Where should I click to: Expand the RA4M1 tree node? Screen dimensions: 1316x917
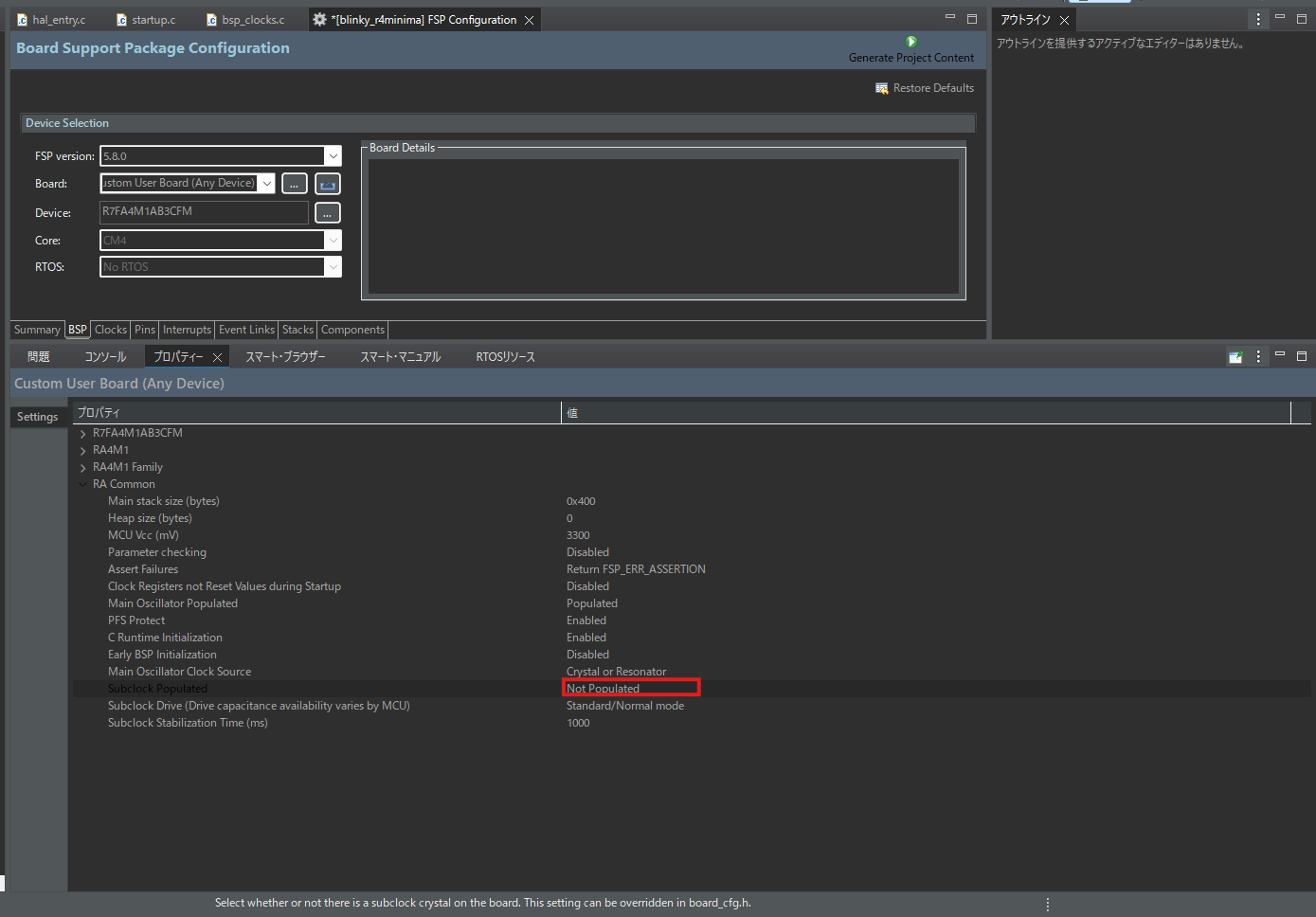83,451
